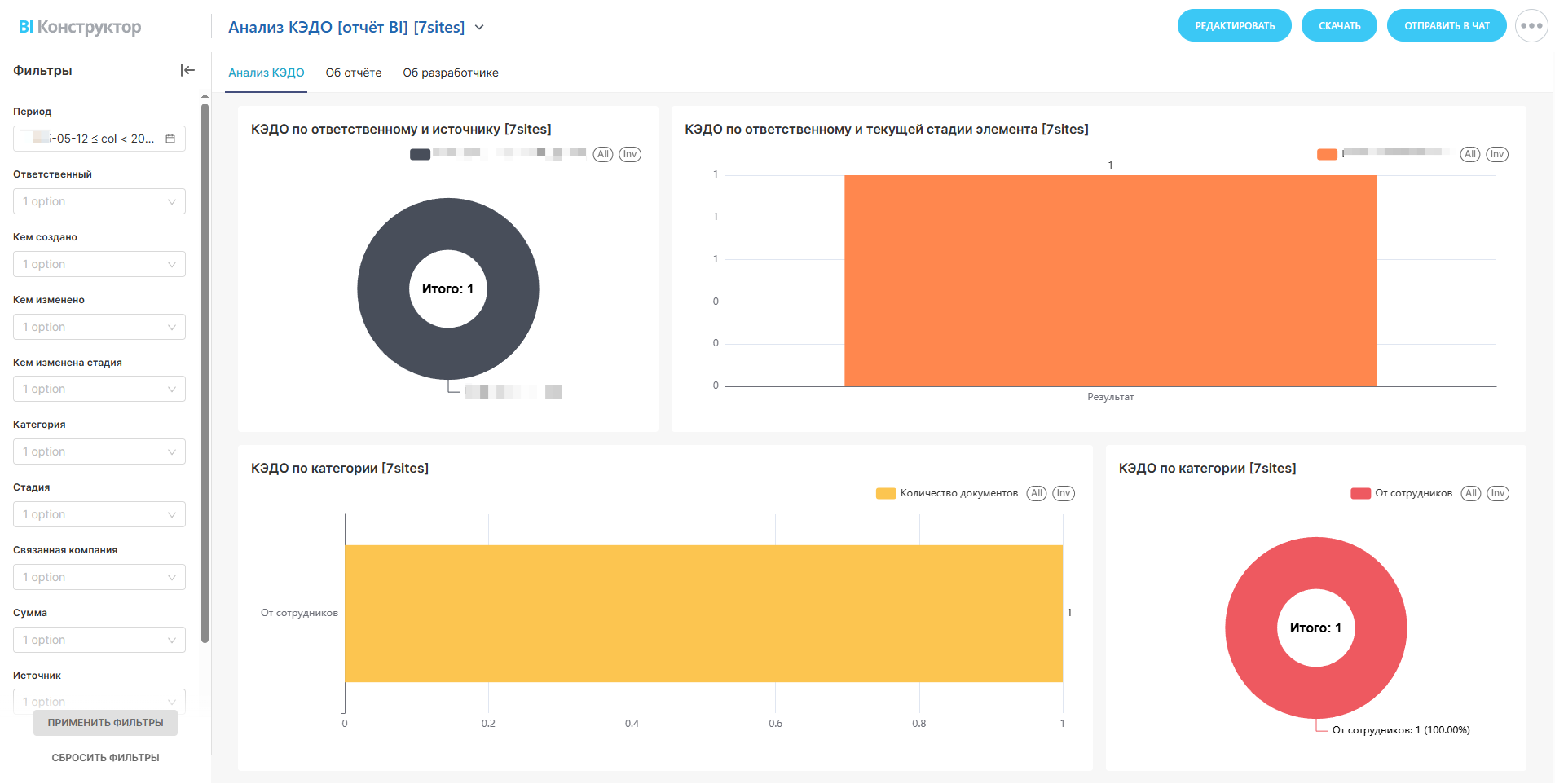Click Сбросить фильтры link
This screenshot has height=784, width=1555.
tap(105, 757)
